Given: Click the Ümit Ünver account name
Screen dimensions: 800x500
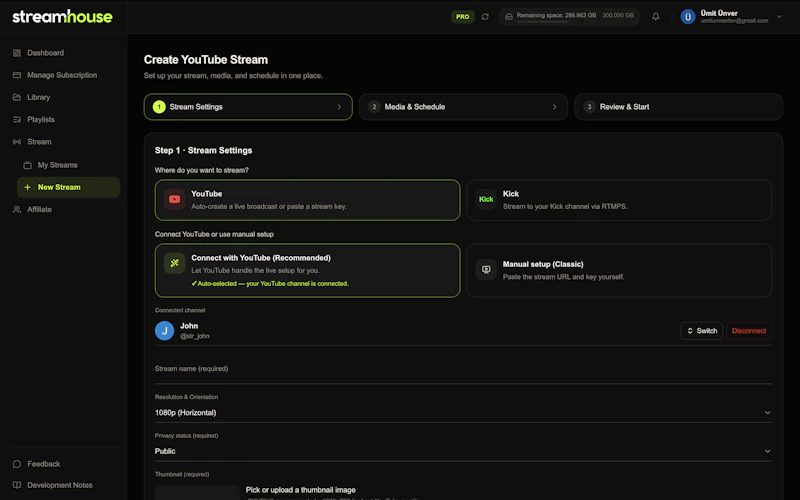Looking at the screenshot, I should click(x=719, y=13).
